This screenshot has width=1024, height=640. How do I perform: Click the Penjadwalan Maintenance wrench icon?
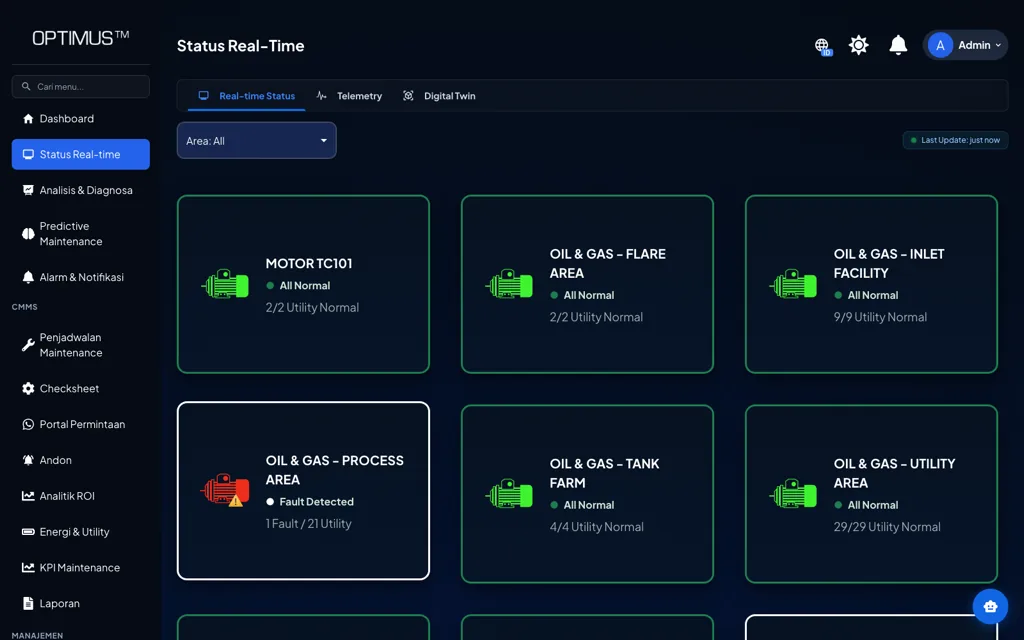pyautogui.click(x=28, y=345)
